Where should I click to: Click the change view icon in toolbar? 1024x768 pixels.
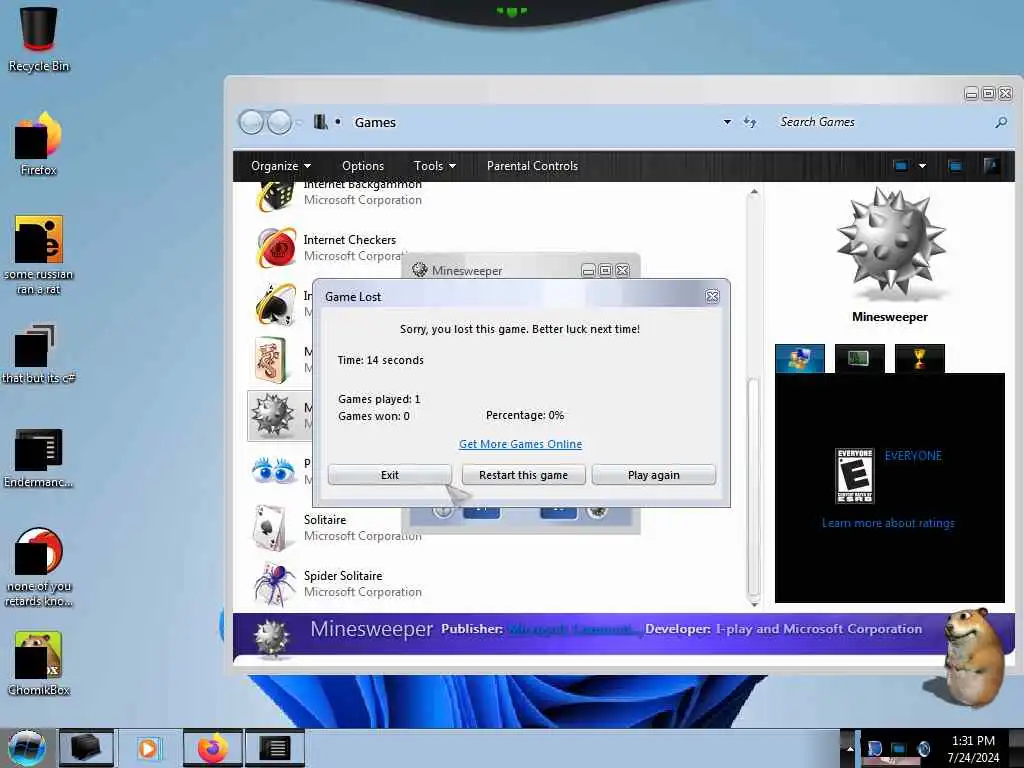coord(901,166)
